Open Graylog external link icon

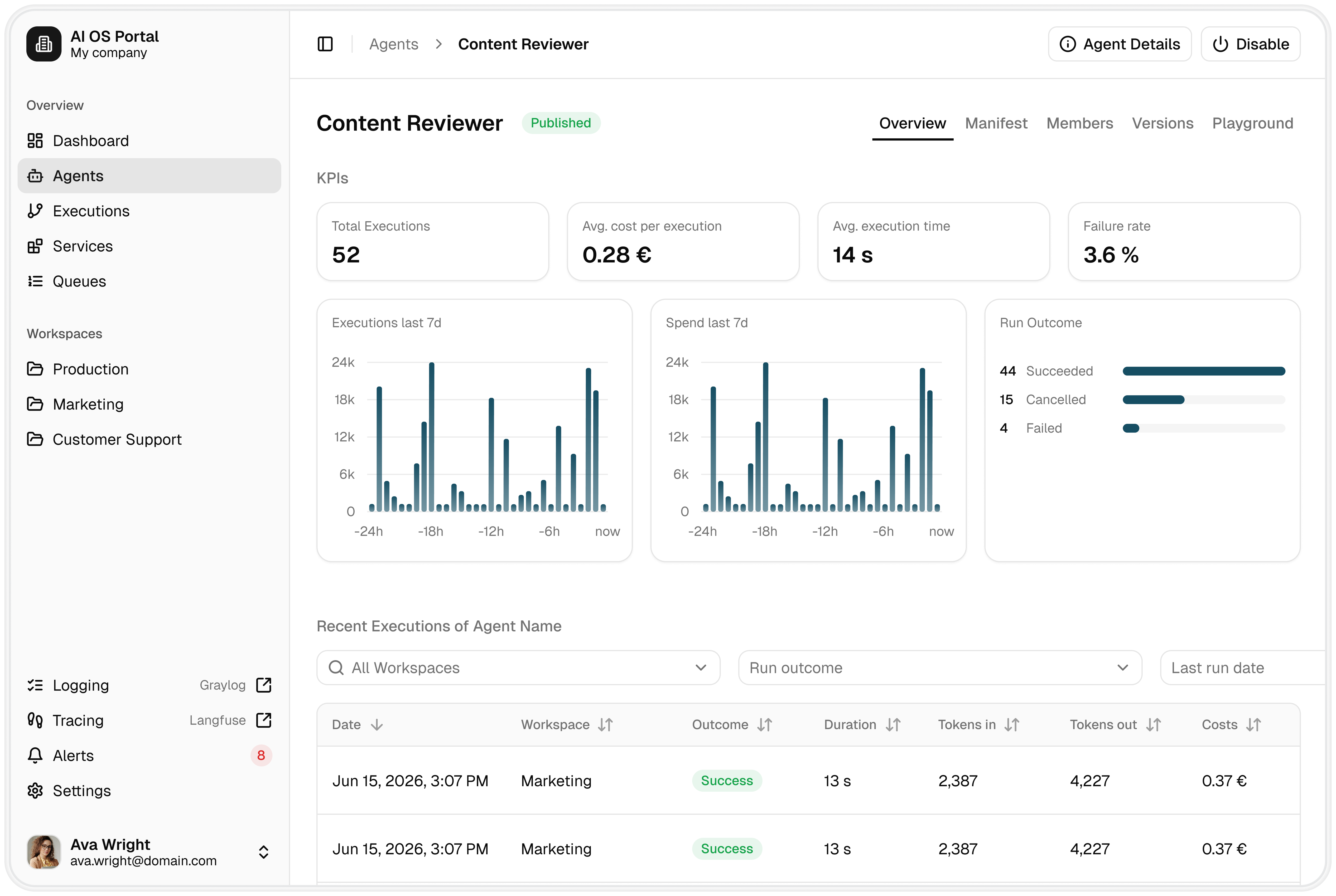(264, 685)
